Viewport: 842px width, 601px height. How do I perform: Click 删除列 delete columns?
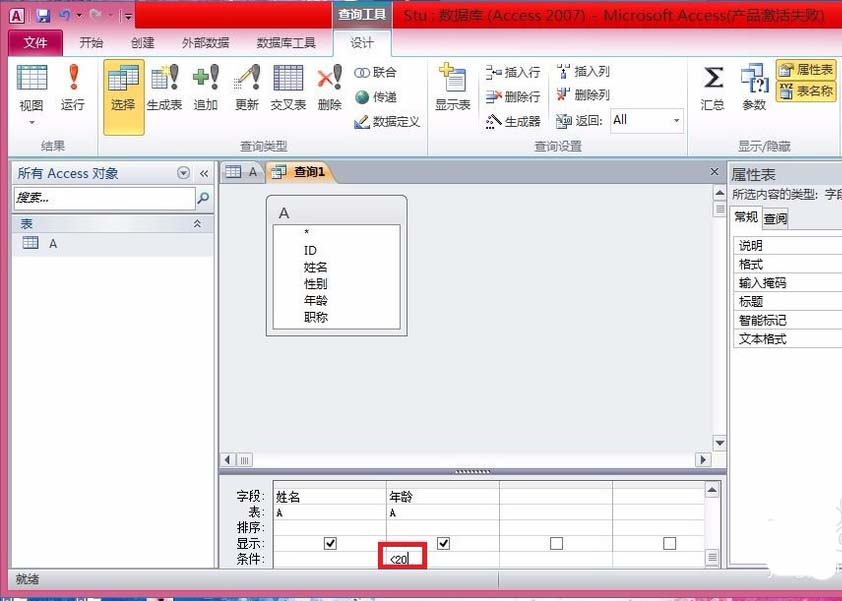pos(583,95)
